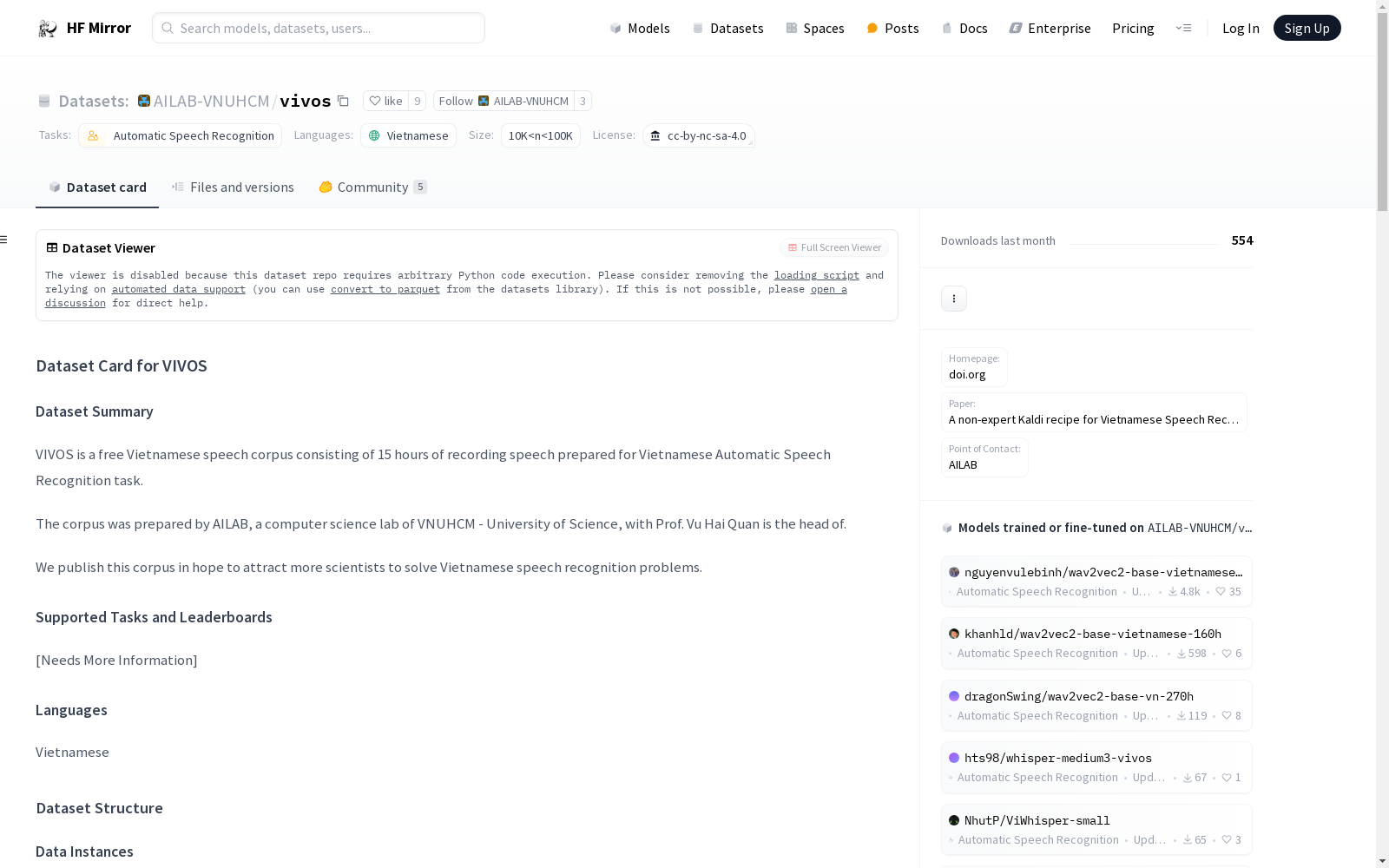Click the Dataset Card for VIVOS heading
Image resolution: width=1389 pixels, height=868 pixels.
pos(122,365)
